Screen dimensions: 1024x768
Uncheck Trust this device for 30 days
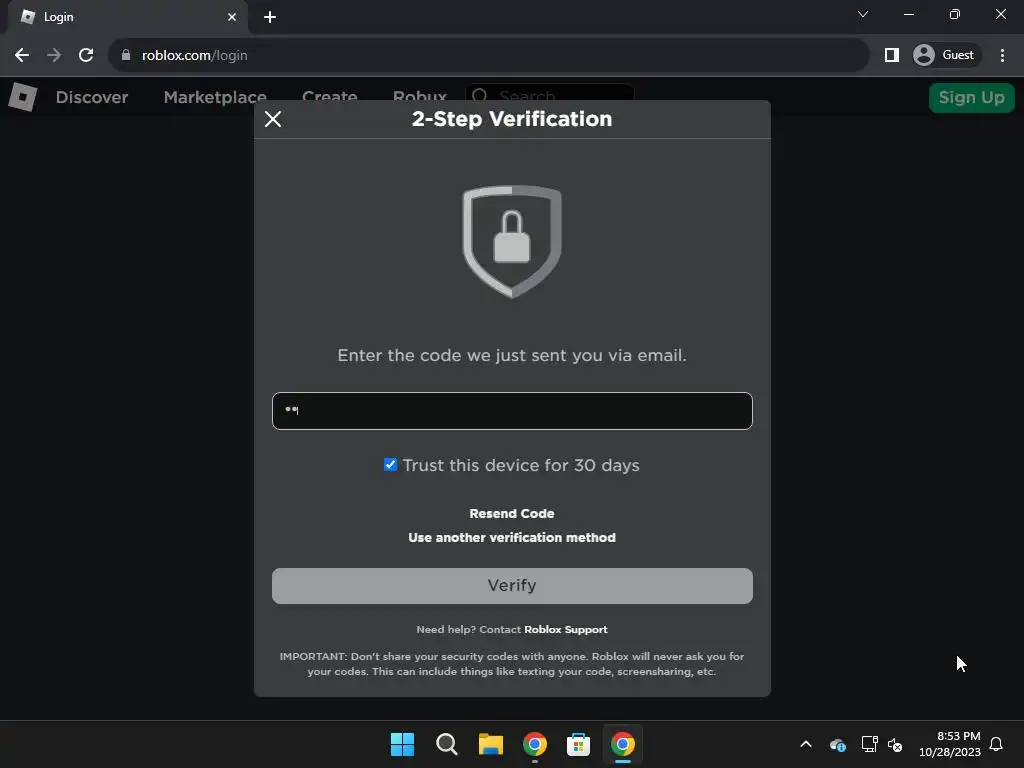coord(390,464)
